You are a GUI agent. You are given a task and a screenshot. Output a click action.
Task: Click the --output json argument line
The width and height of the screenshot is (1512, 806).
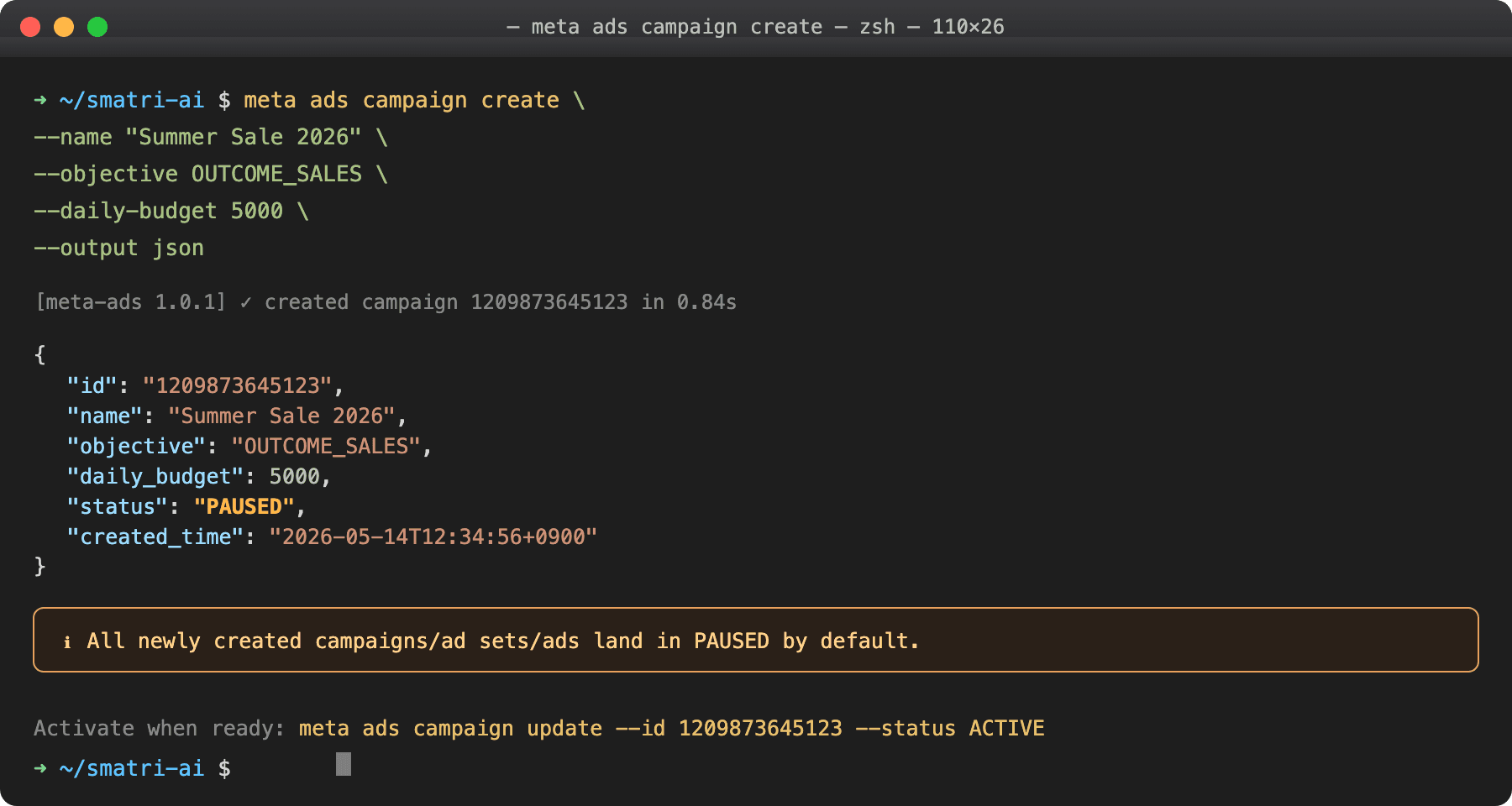tap(119, 248)
